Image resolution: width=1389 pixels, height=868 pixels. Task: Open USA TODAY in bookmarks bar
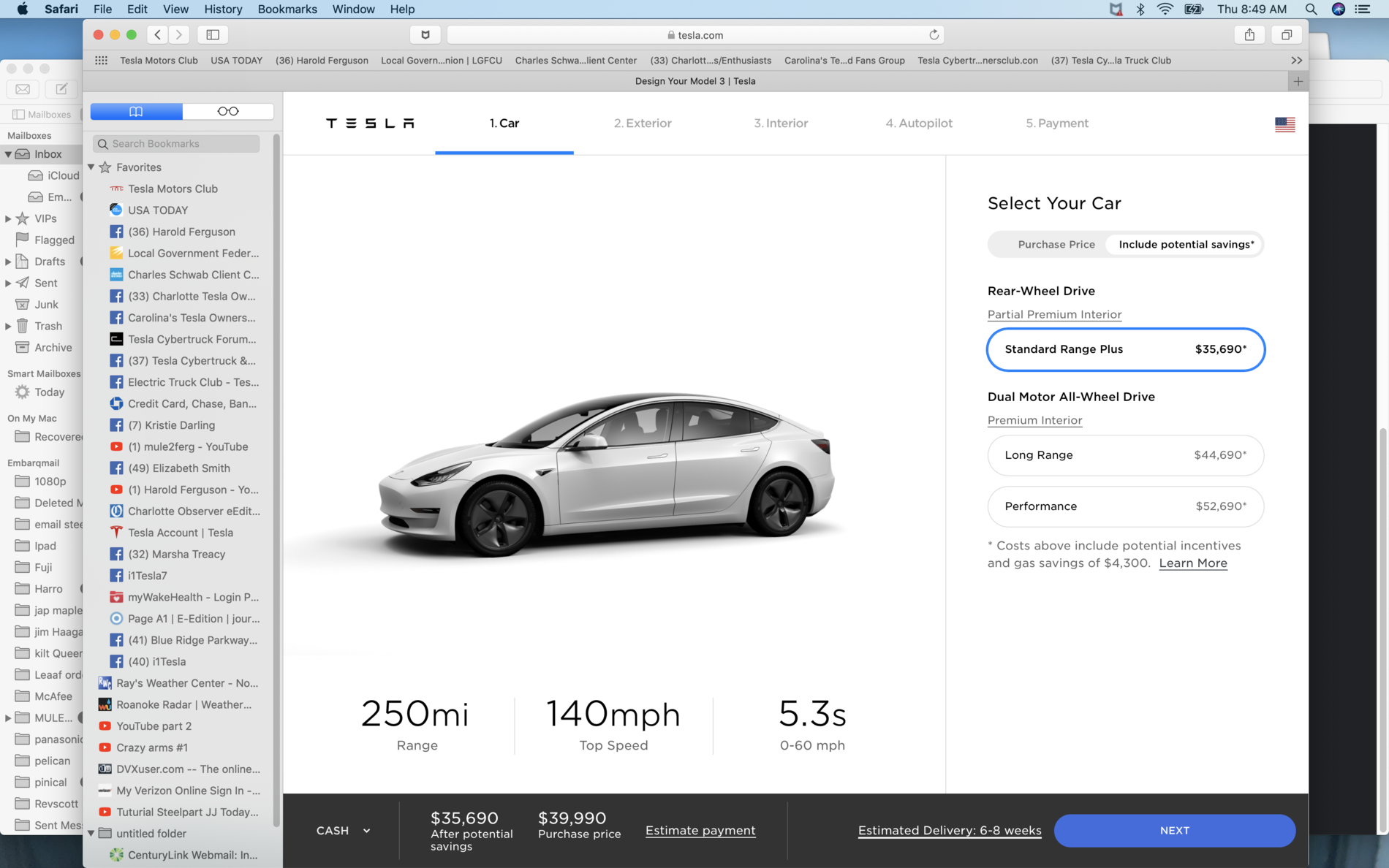click(236, 61)
